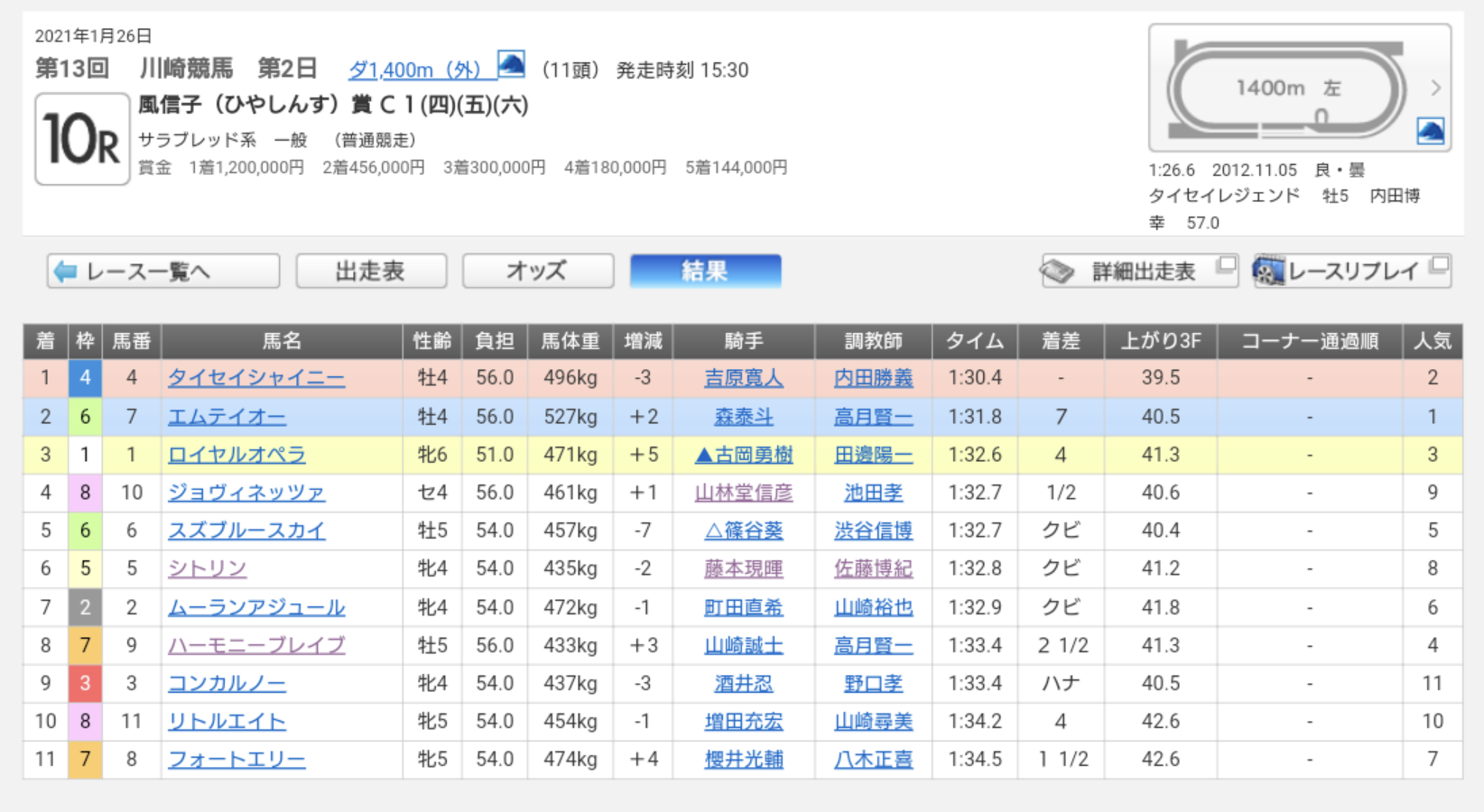Open horse フォートエリー
The width and height of the screenshot is (1484, 812).
click(x=237, y=760)
